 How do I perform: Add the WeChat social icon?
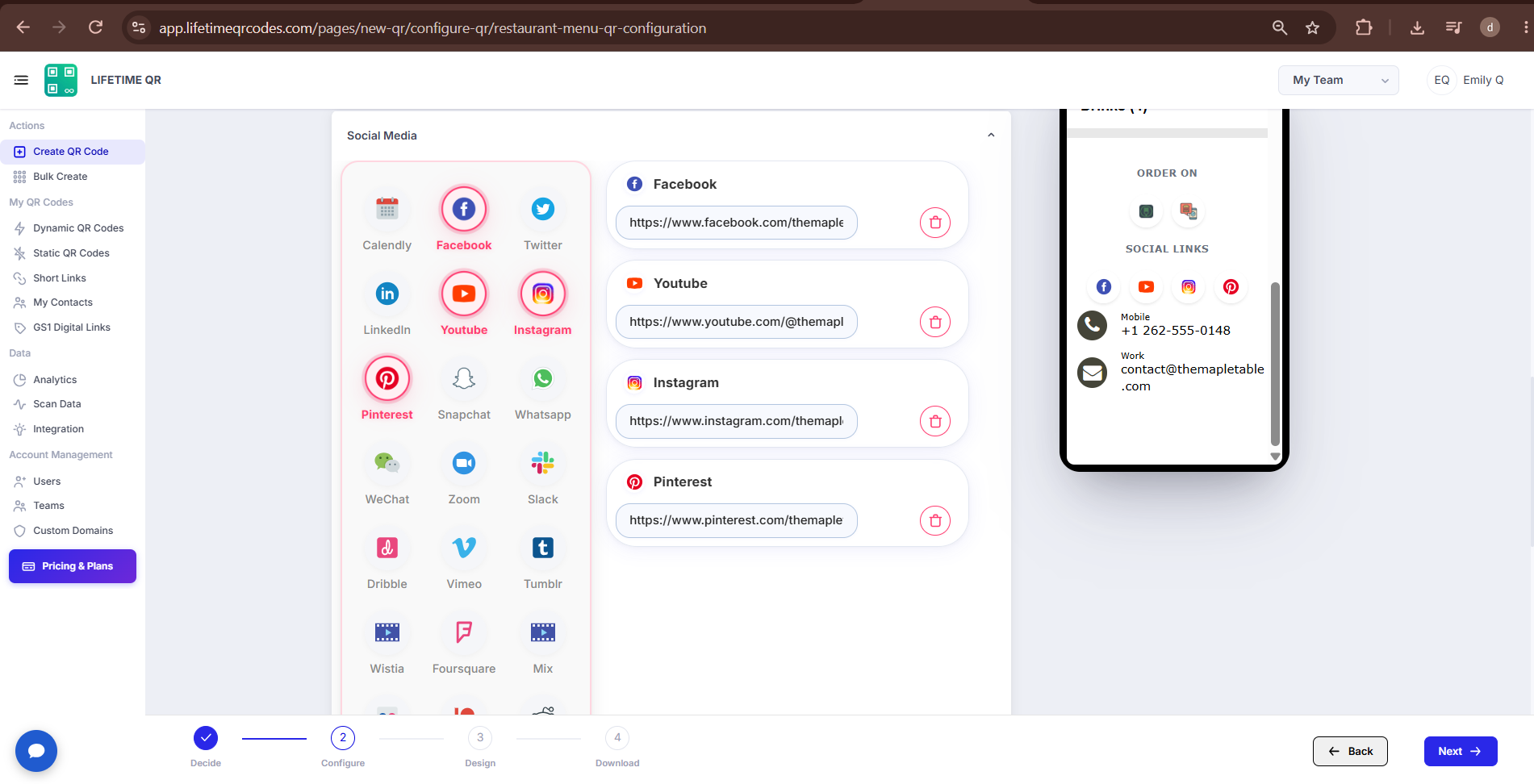point(387,464)
